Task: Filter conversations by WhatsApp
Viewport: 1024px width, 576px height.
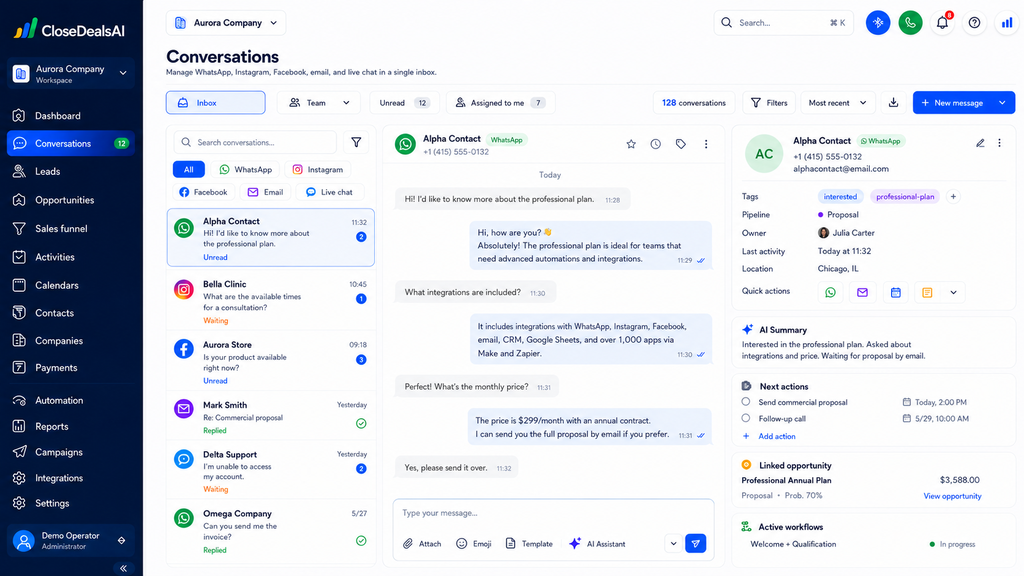Action: tap(246, 170)
